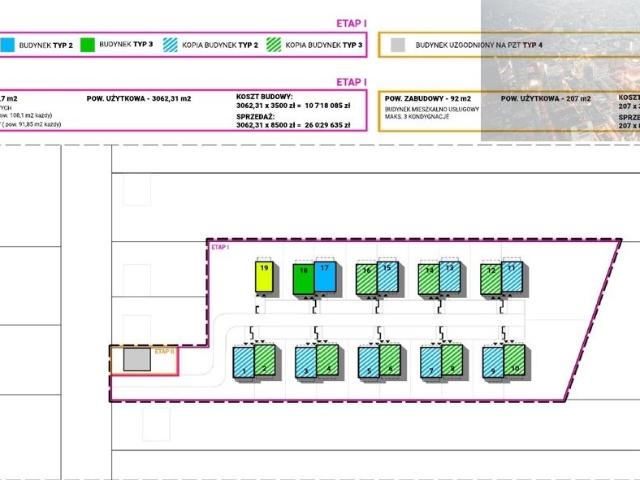Image resolution: width=640 pixels, height=480 pixels.
Task: Select solid green building number 18
Action: tap(303, 280)
